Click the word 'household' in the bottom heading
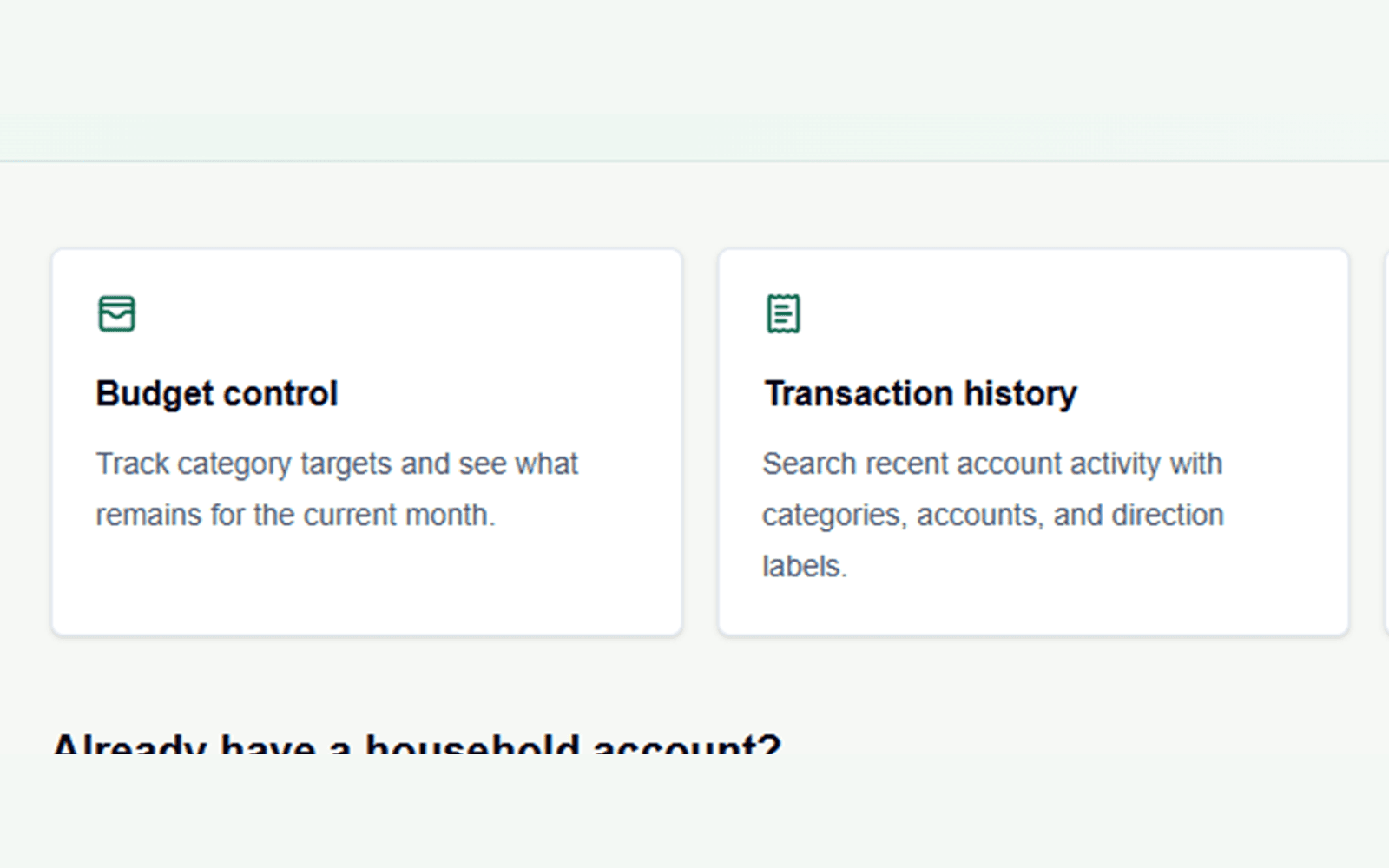The image size is (1389, 868). coord(471,743)
